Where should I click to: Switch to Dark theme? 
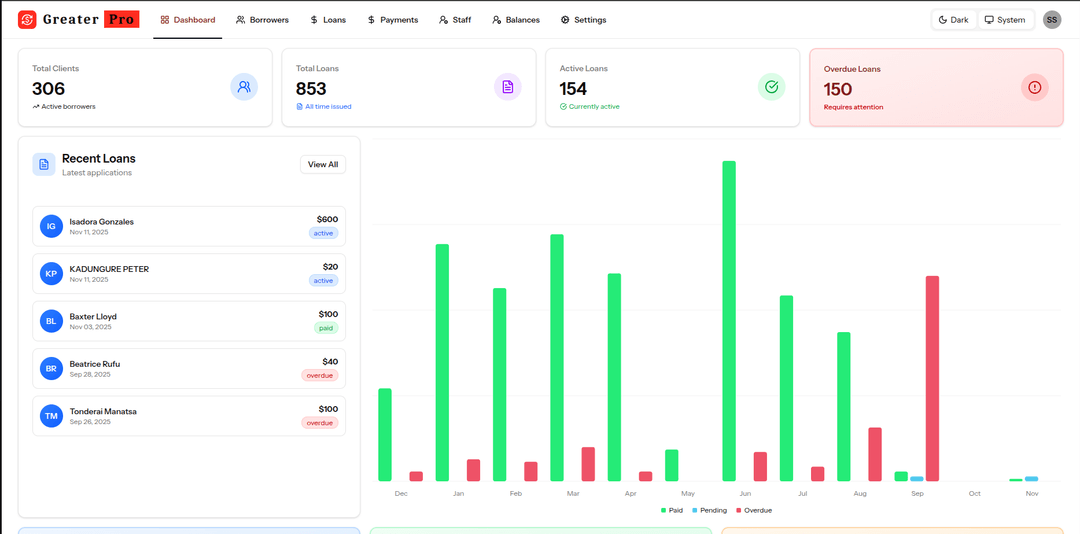pyautogui.click(x=953, y=20)
